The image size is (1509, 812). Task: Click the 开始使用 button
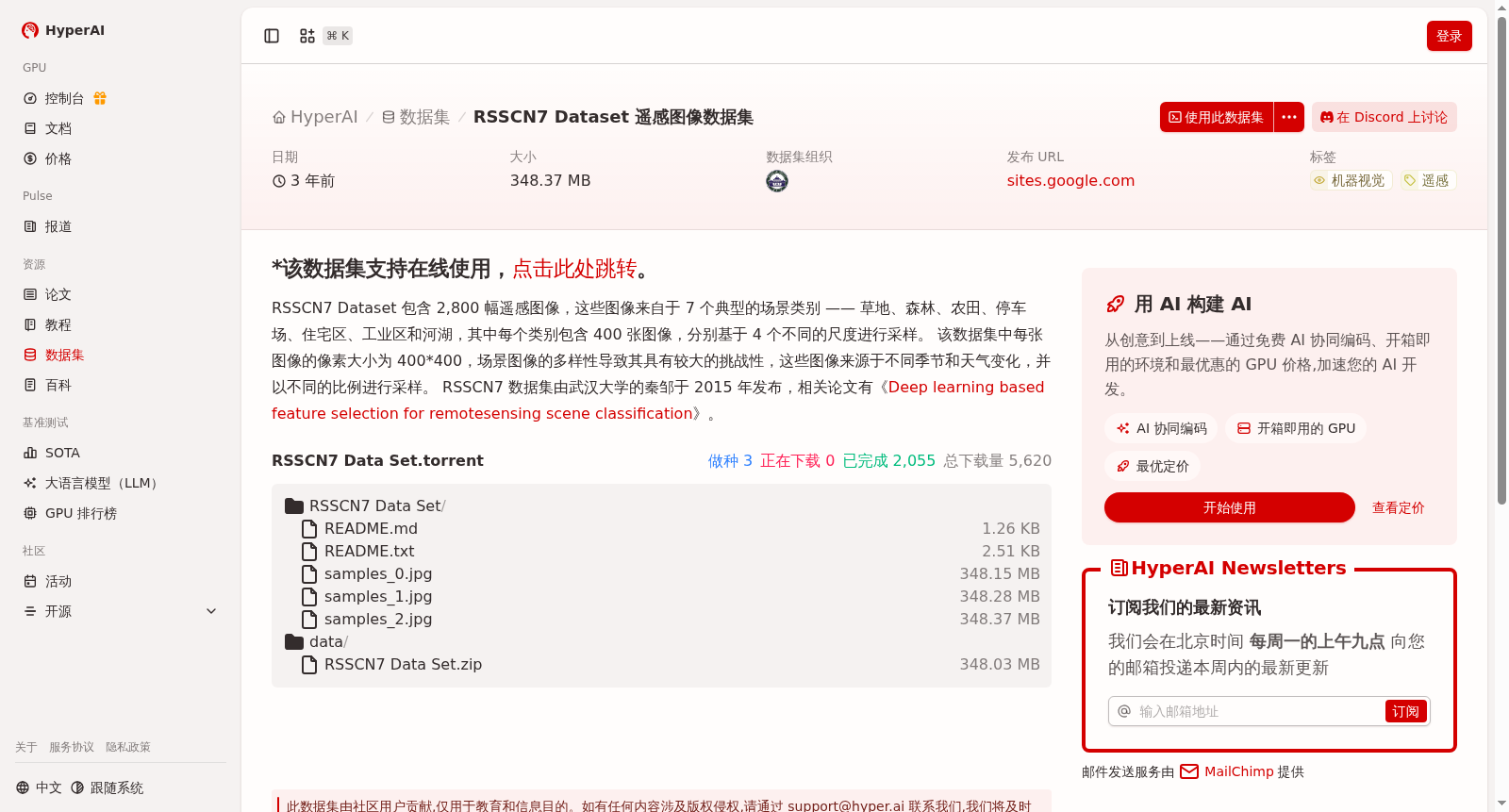pos(1230,507)
